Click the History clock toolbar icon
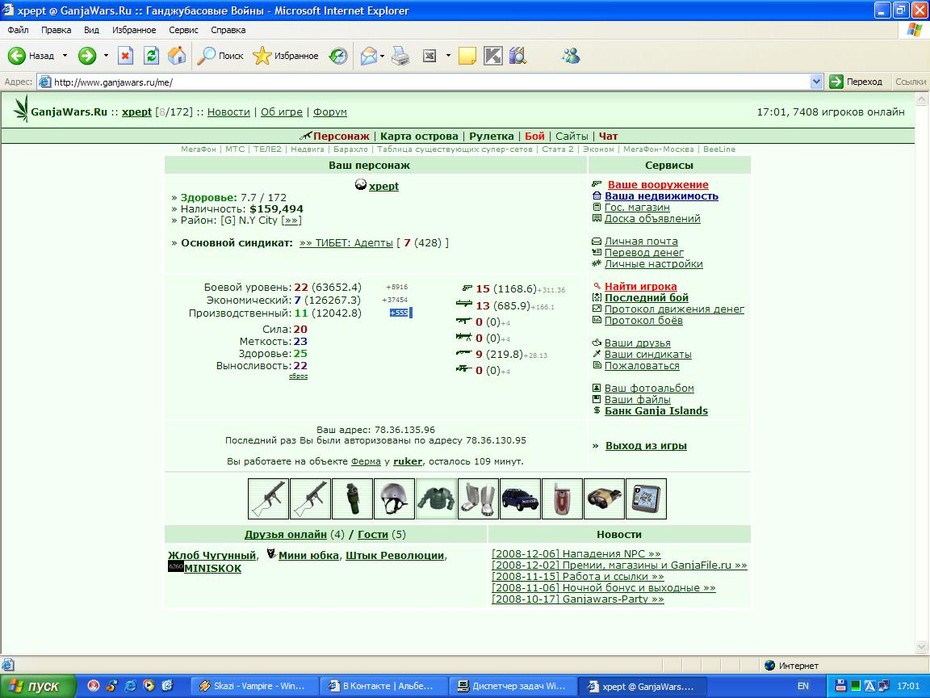 click(338, 56)
